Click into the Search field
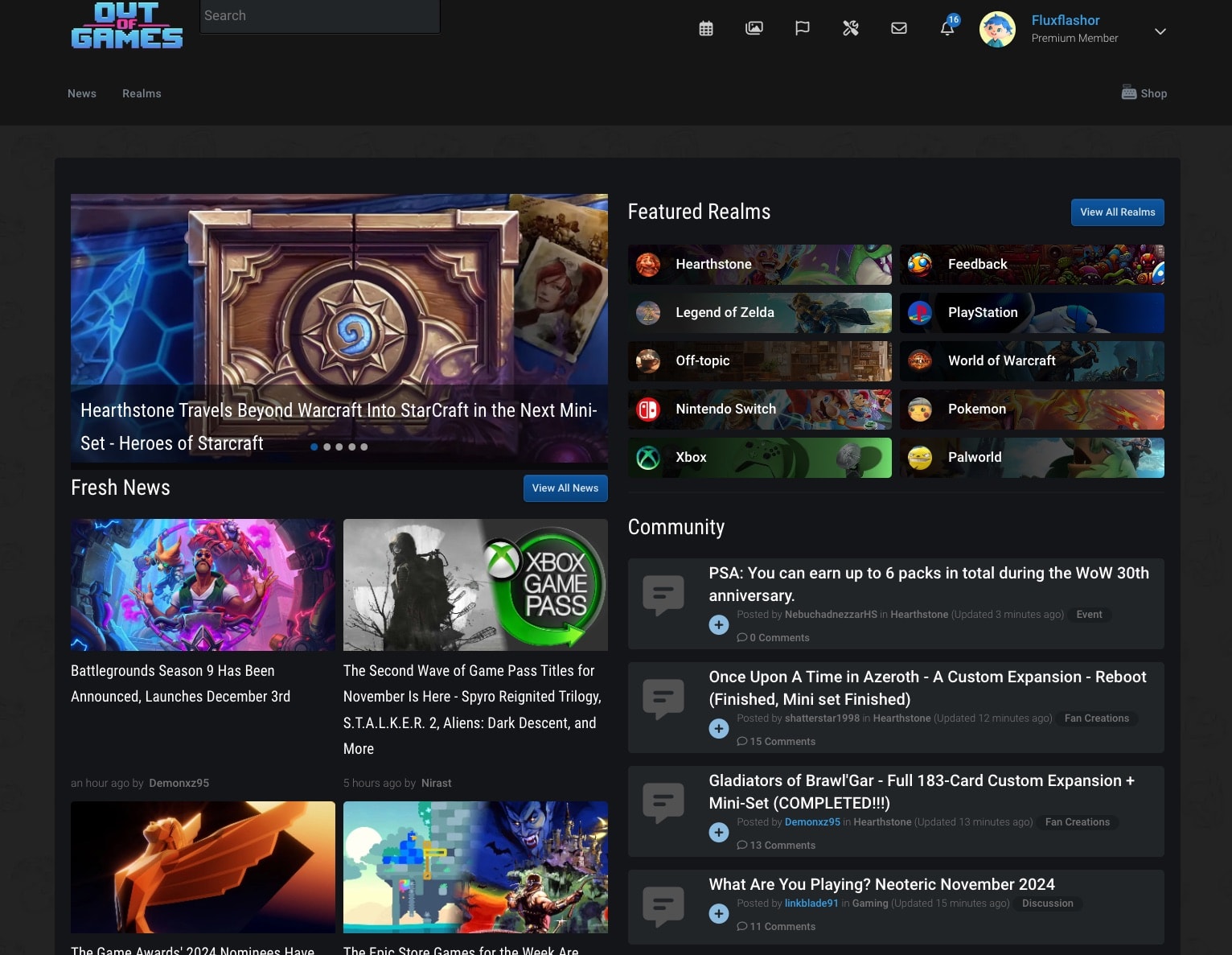This screenshot has height=955, width=1232. (x=319, y=16)
